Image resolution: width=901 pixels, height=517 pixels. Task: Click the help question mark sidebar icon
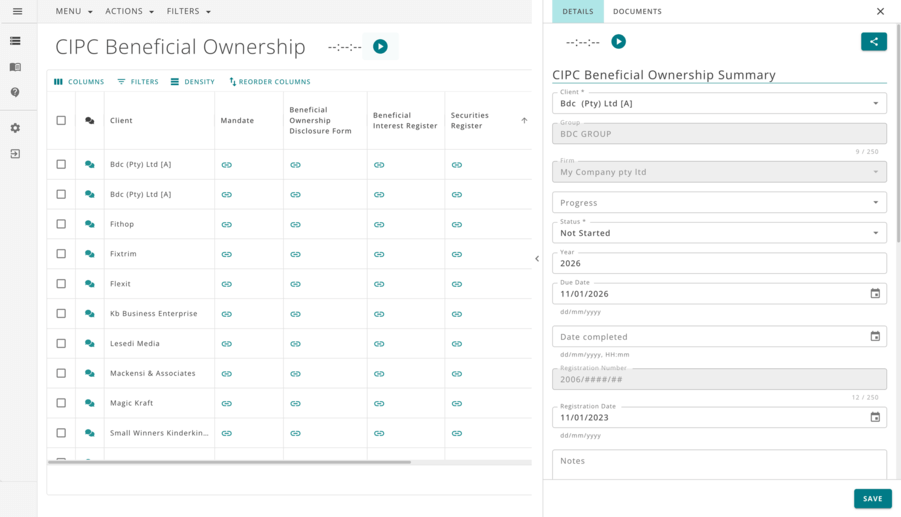[15, 92]
